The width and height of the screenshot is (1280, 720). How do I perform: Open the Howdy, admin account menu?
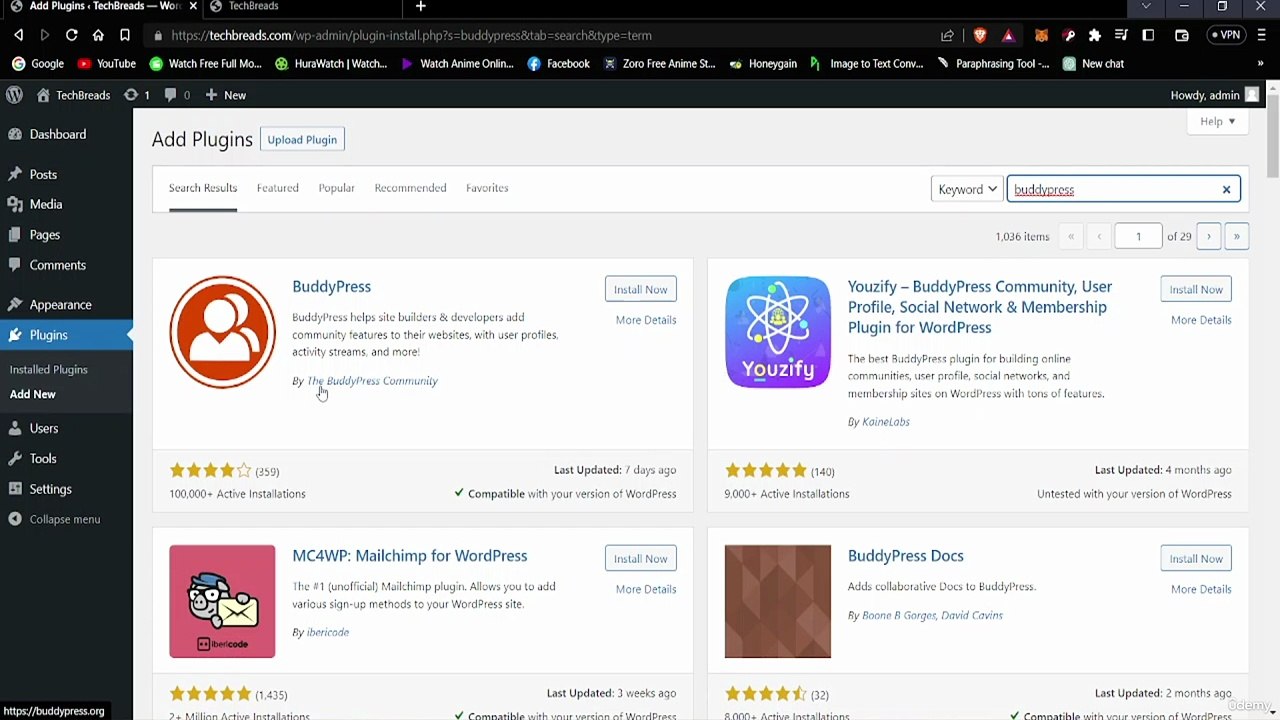coord(1214,95)
